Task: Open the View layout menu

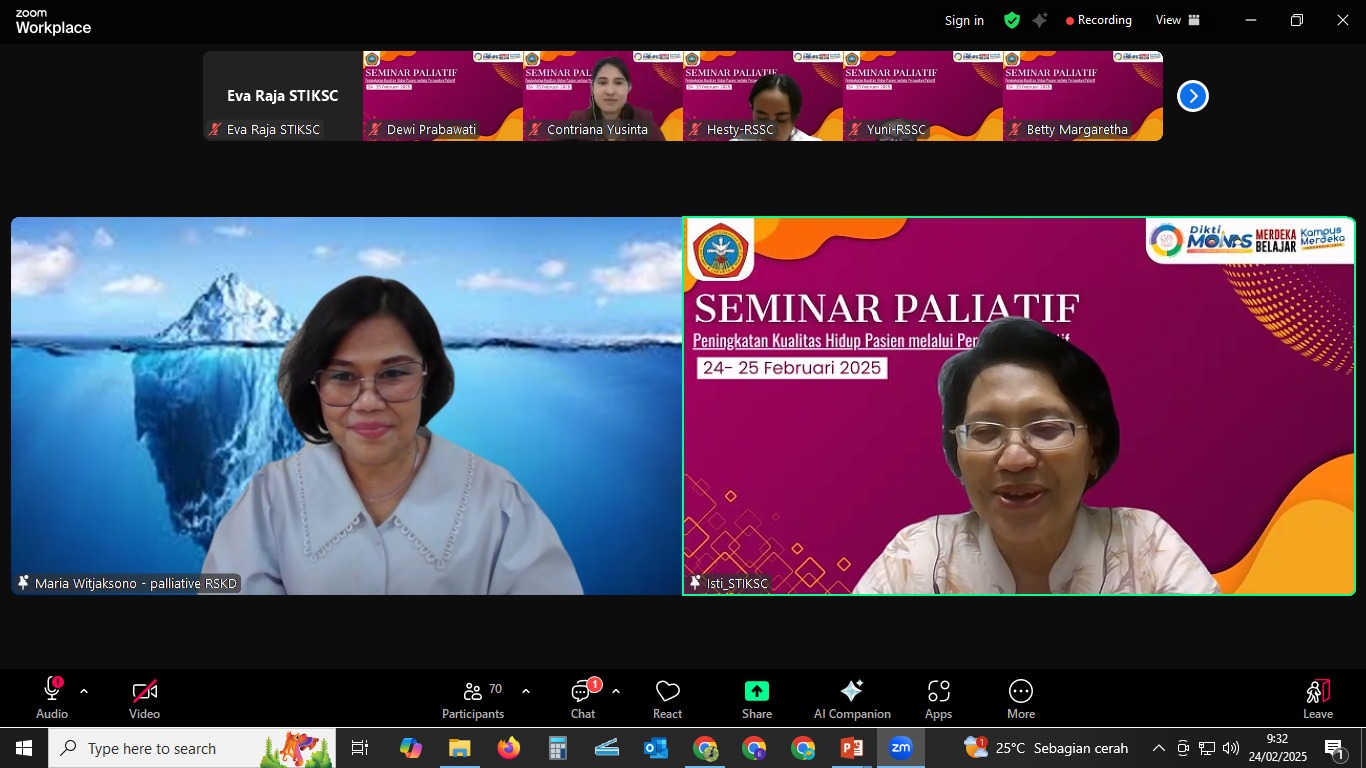Action: 1177,20
